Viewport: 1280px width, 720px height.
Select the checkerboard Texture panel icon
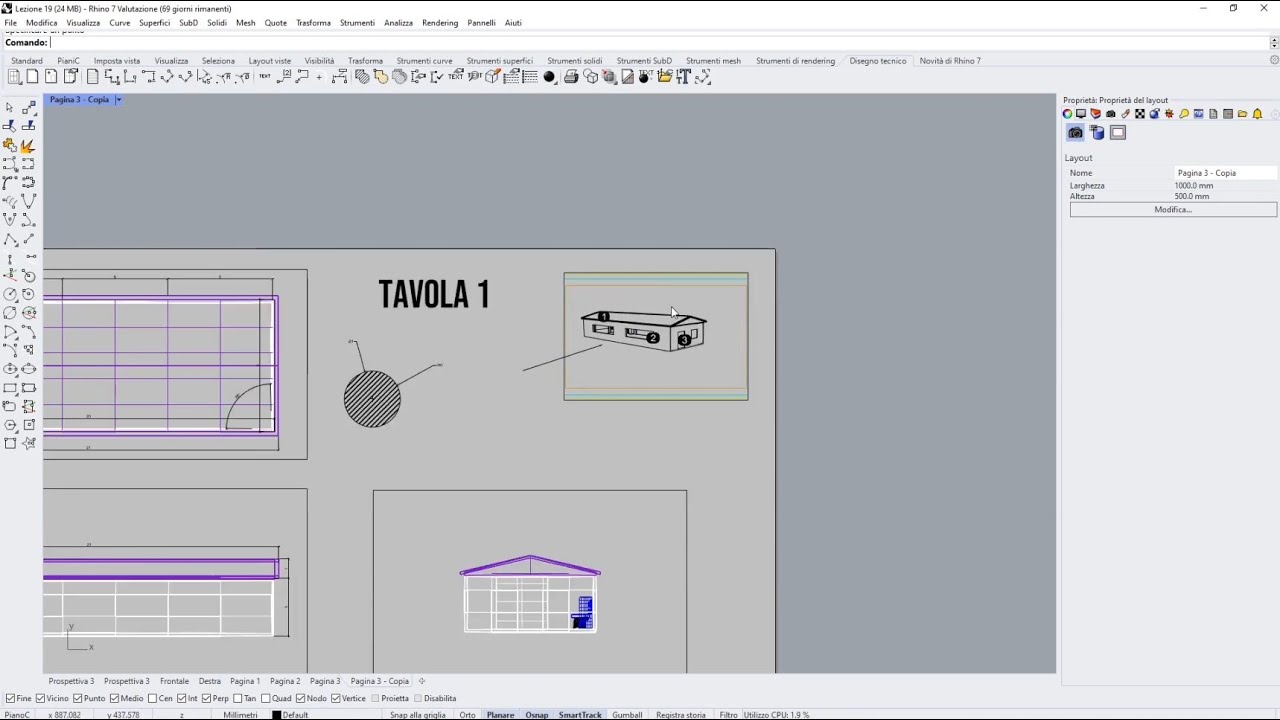coord(1139,114)
